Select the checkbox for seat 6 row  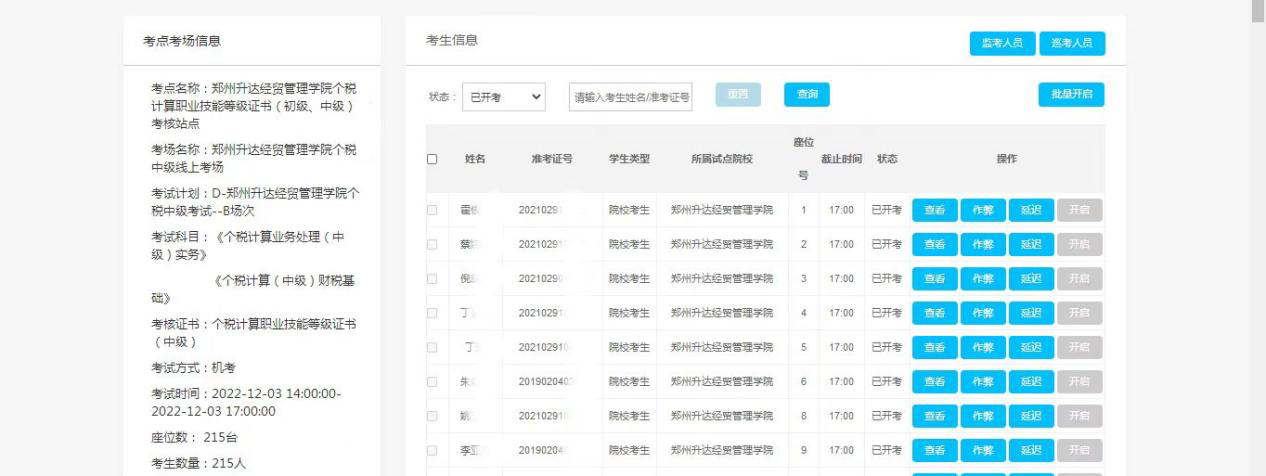[432, 382]
